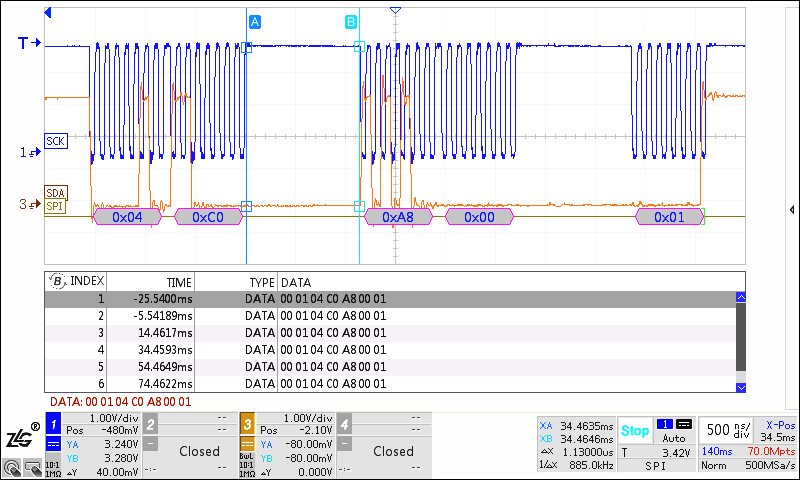800x480 pixels.
Task: Click the X-Pos 34.5ms field
Action: click(x=778, y=431)
